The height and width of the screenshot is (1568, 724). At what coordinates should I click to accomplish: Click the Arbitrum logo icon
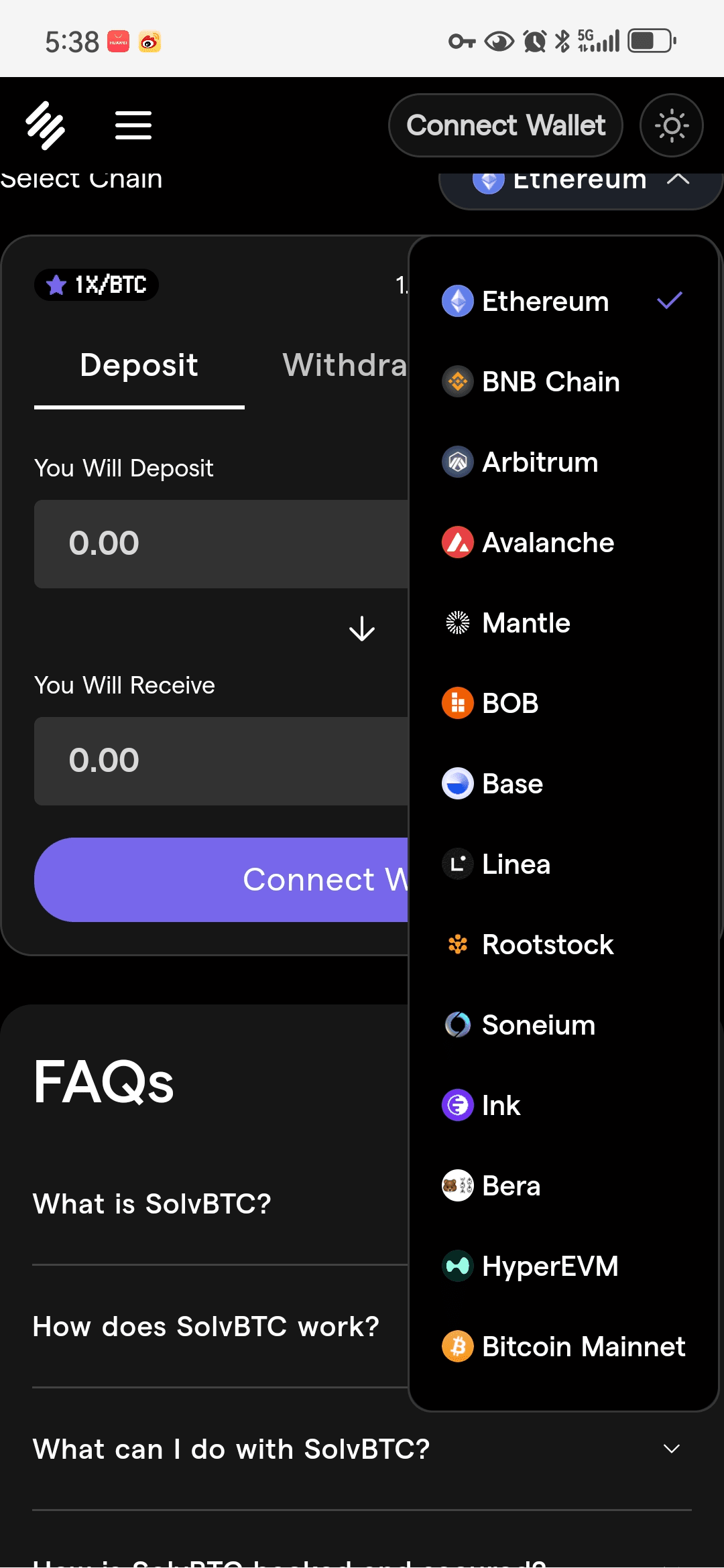tap(458, 462)
